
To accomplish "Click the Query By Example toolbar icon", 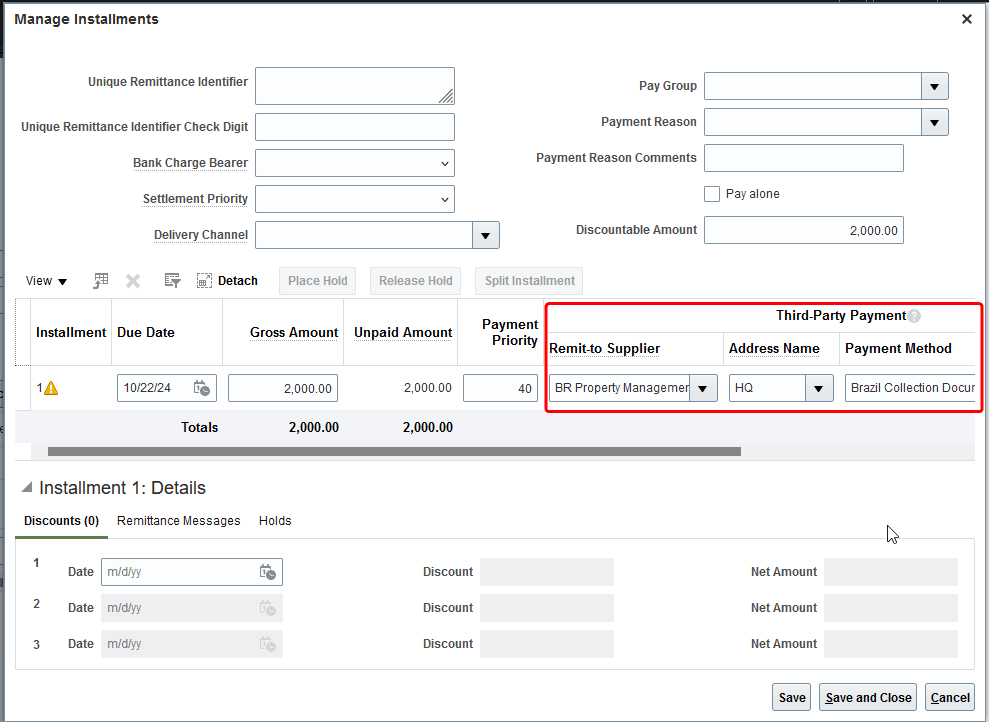I will tap(172, 281).
